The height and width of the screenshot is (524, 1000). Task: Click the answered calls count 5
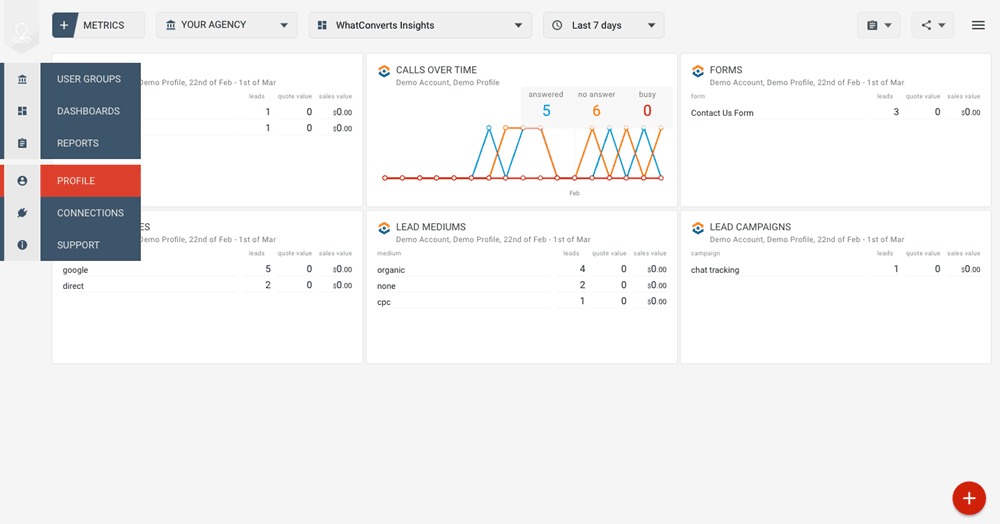point(546,111)
